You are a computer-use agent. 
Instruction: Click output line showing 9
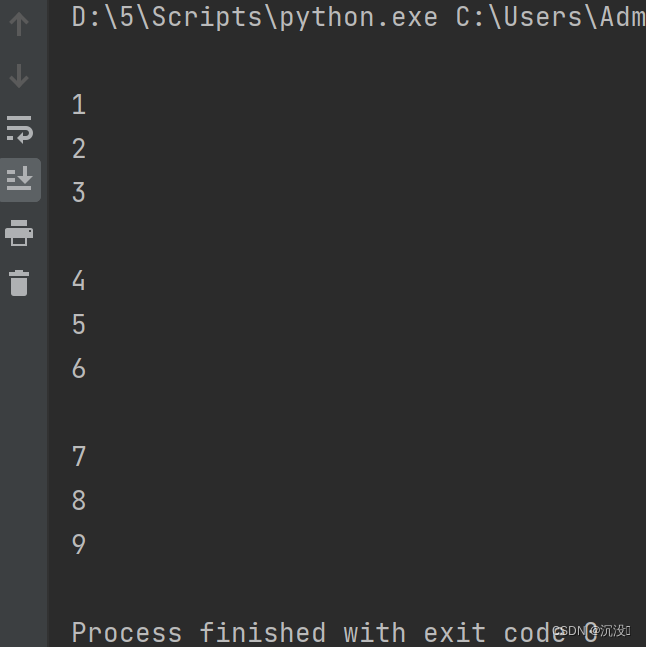(79, 545)
